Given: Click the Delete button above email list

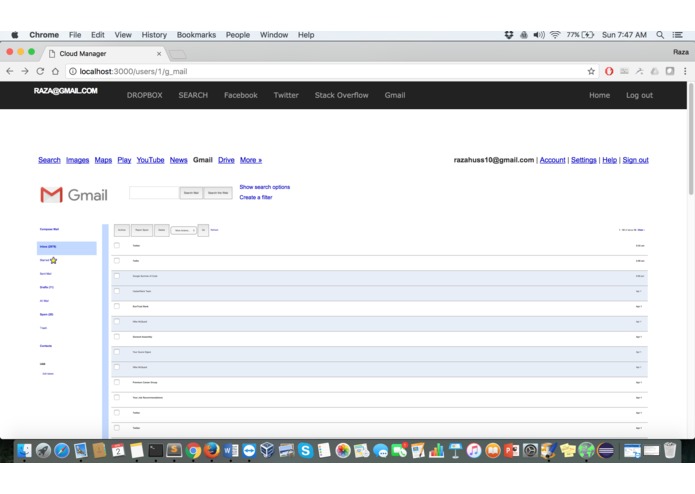Looking at the screenshot, I should pyautogui.click(x=162, y=230).
